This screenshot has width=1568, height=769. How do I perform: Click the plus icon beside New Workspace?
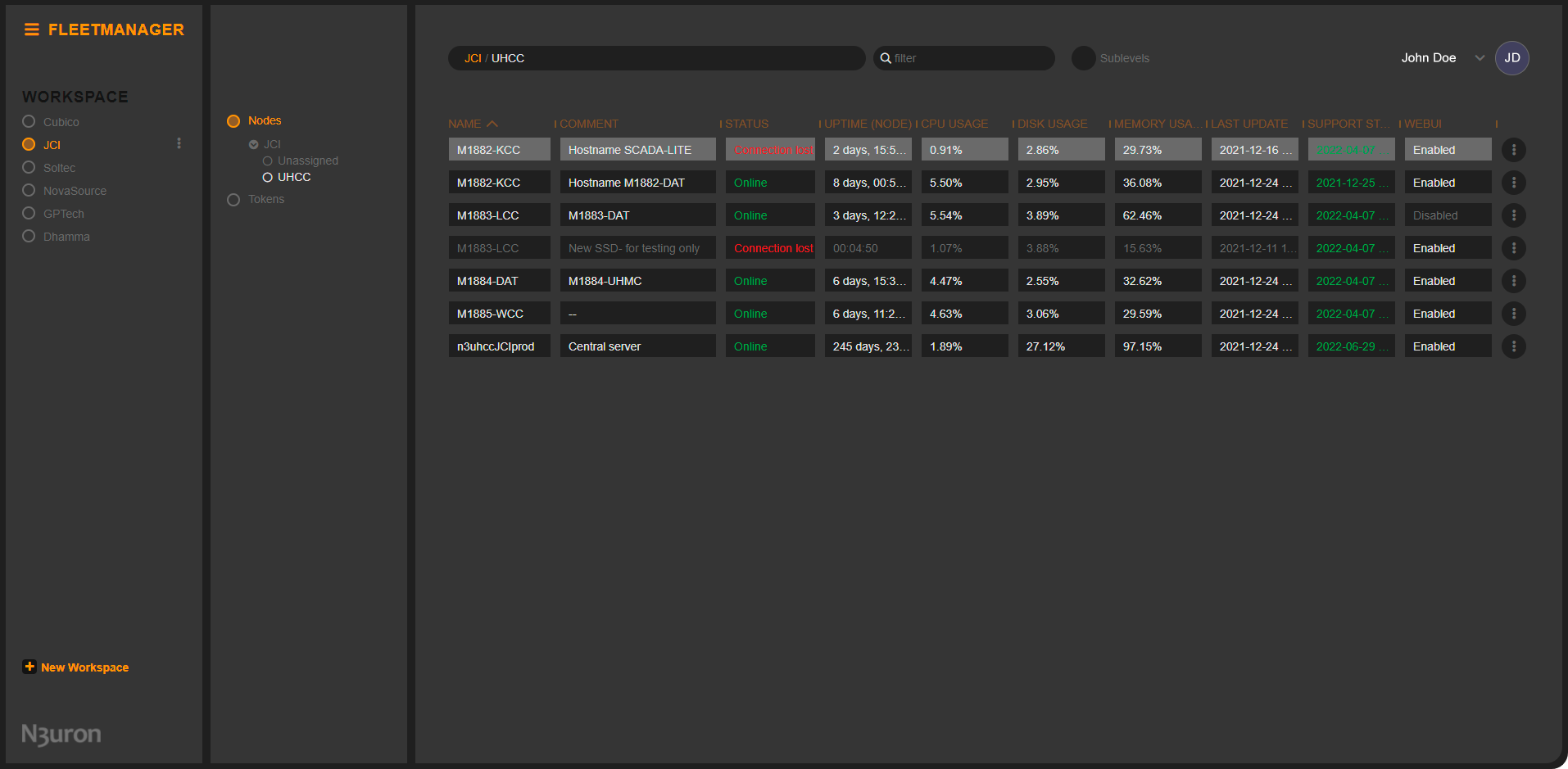pos(29,666)
